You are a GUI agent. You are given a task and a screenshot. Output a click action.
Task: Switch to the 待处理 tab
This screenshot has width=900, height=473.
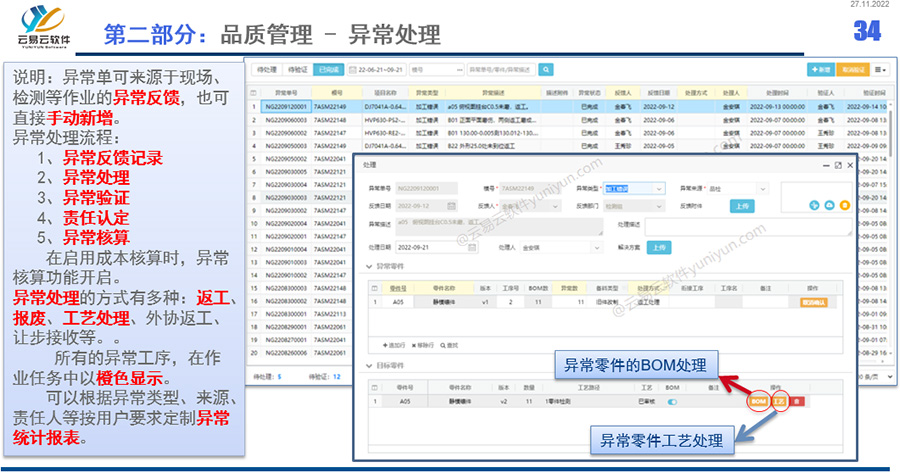pyautogui.click(x=266, y=70)
